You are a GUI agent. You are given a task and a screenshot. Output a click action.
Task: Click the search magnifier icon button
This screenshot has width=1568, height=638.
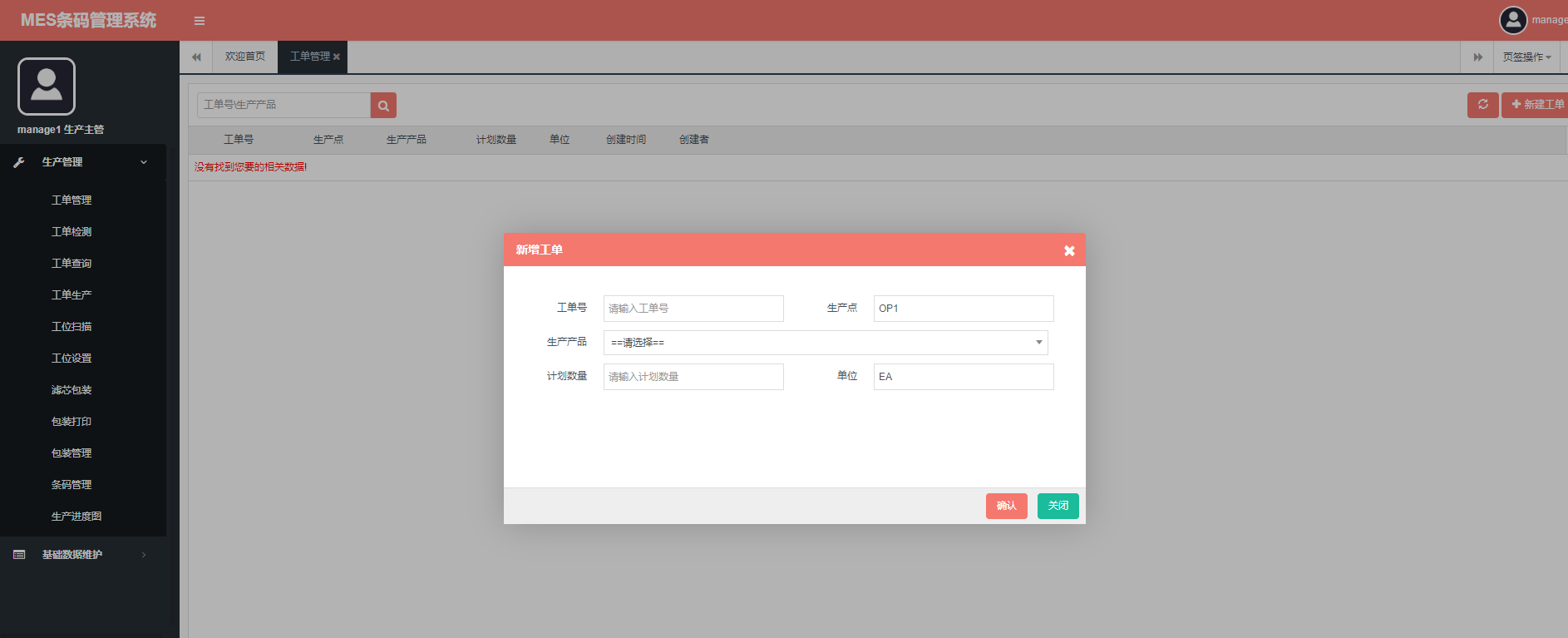coord(383,106)
